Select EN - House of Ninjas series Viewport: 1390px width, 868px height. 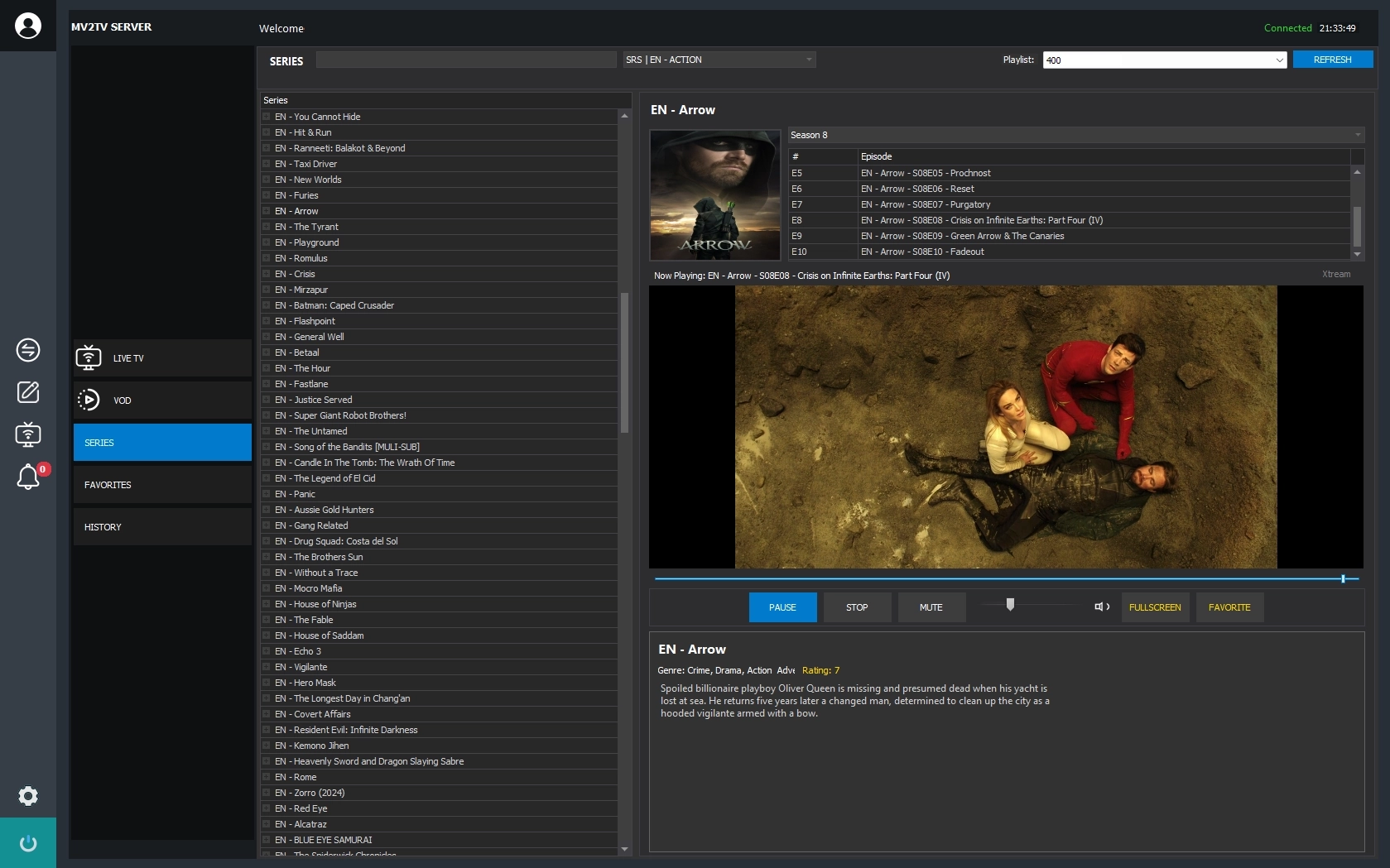[440, 604]
